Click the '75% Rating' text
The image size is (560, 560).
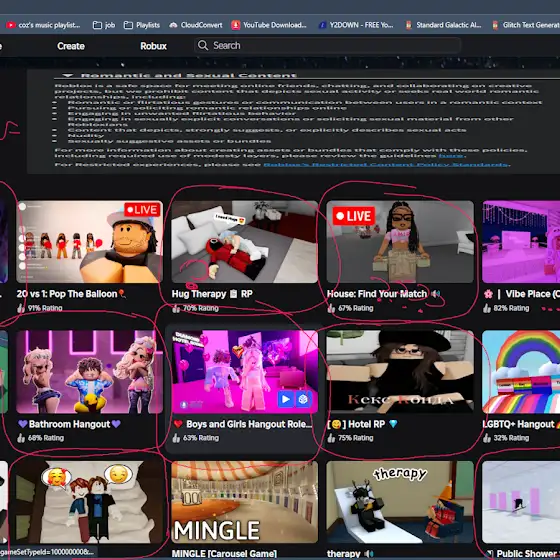356,438
